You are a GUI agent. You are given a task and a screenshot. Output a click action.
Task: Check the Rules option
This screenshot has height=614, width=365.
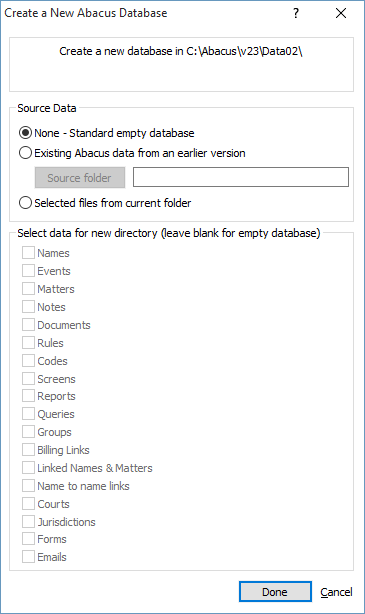click(28, 343)
